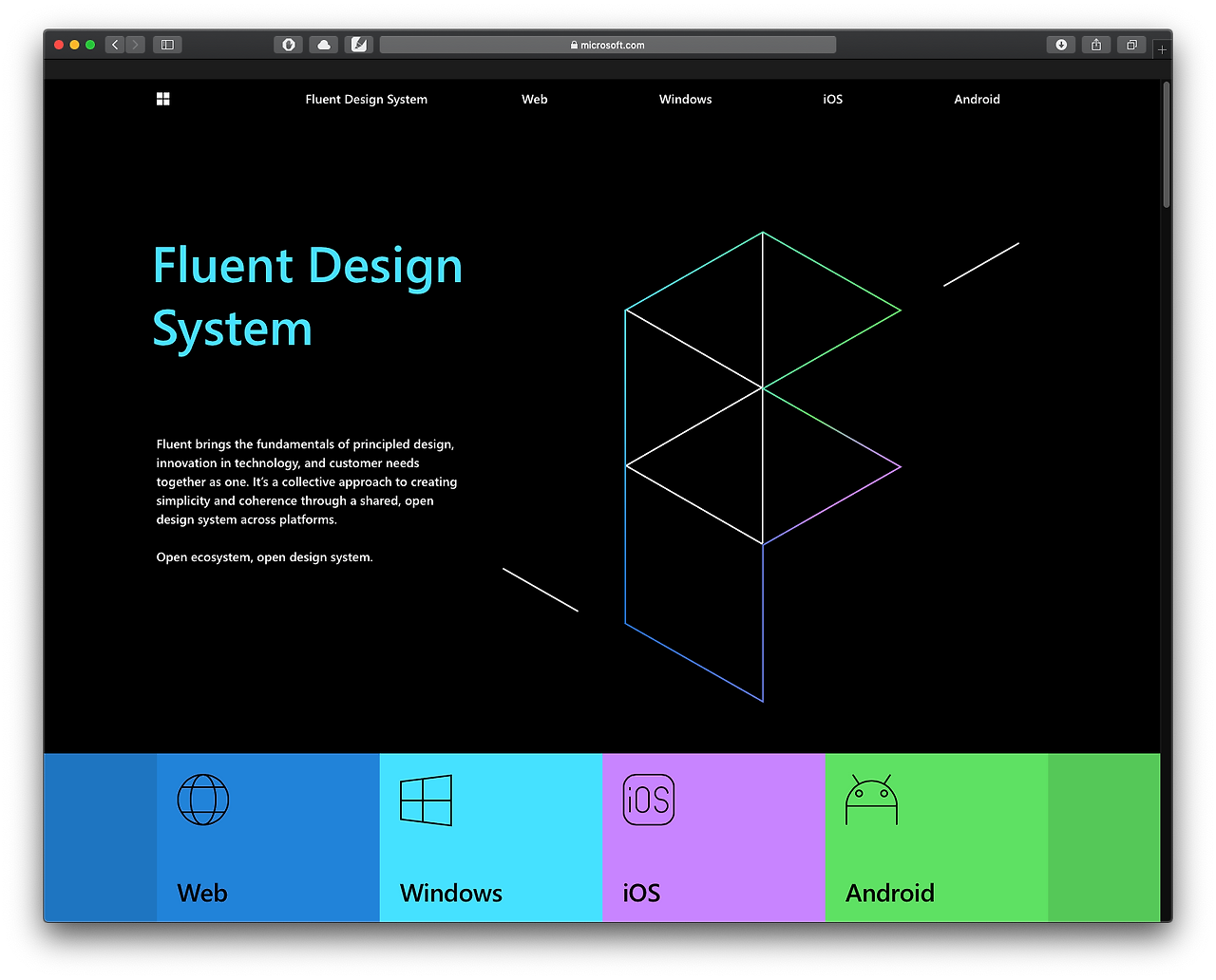This screenshot has height=980, width=1216.
Task: Go forward with Safari's forward arrow
Action: coord(136,45)
